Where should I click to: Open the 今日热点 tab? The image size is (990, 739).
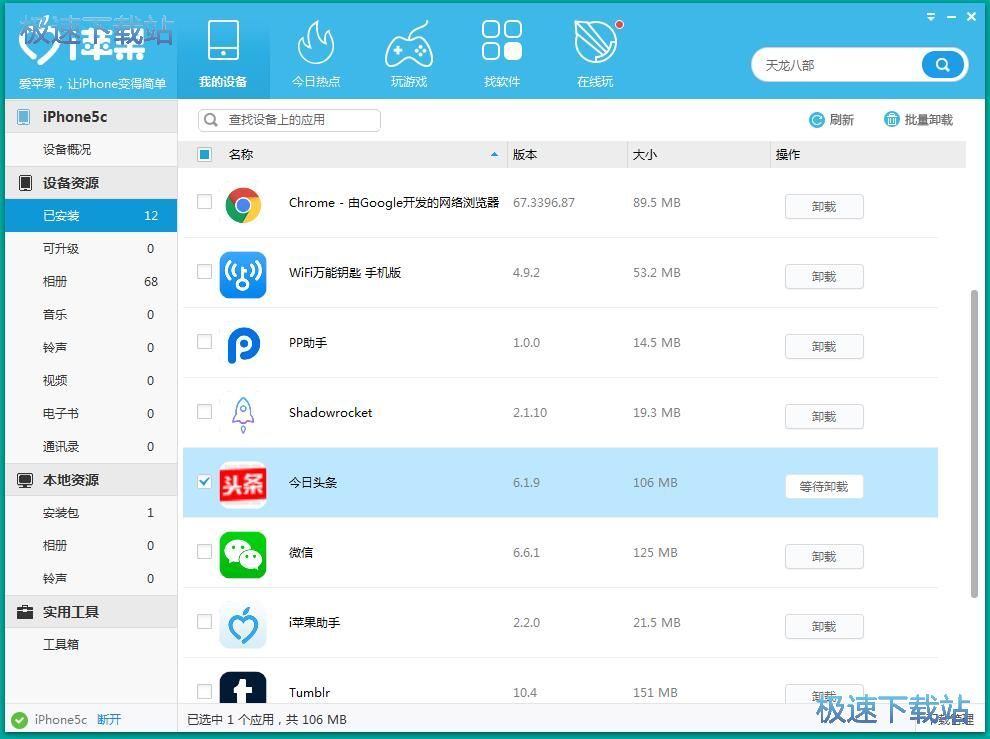[x=316, y=54]
